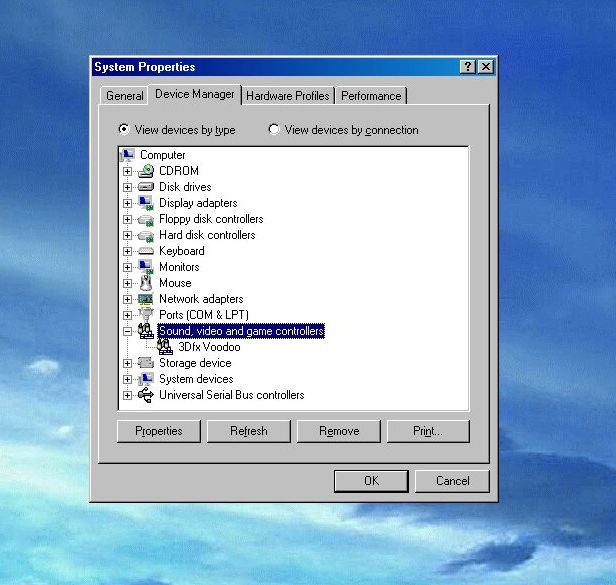The height and width of the screenshot is (585, 616).
Task: Click the Disk drives icon
Action: [146, 187]
